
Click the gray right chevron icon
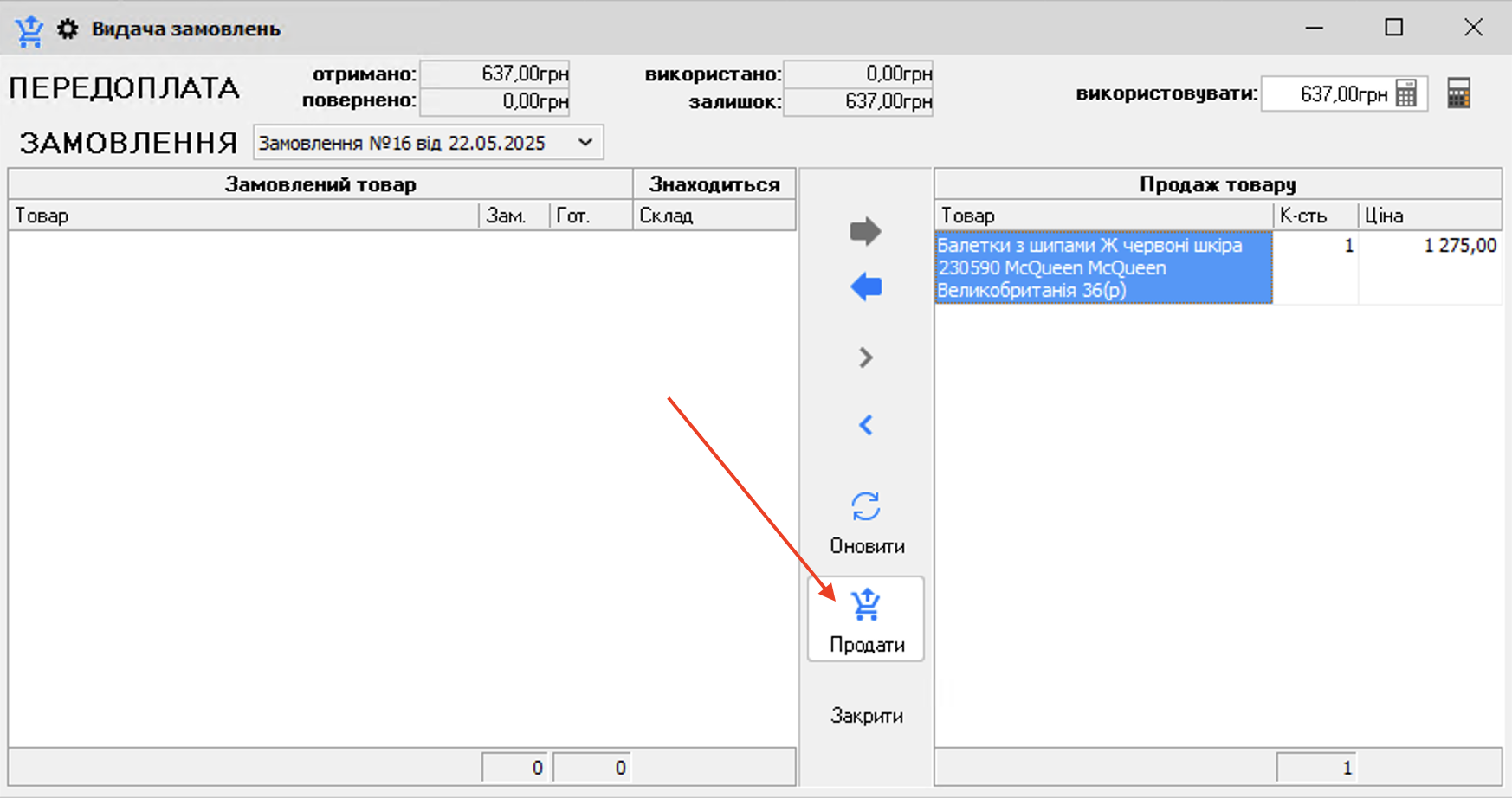tap(865, 357)
